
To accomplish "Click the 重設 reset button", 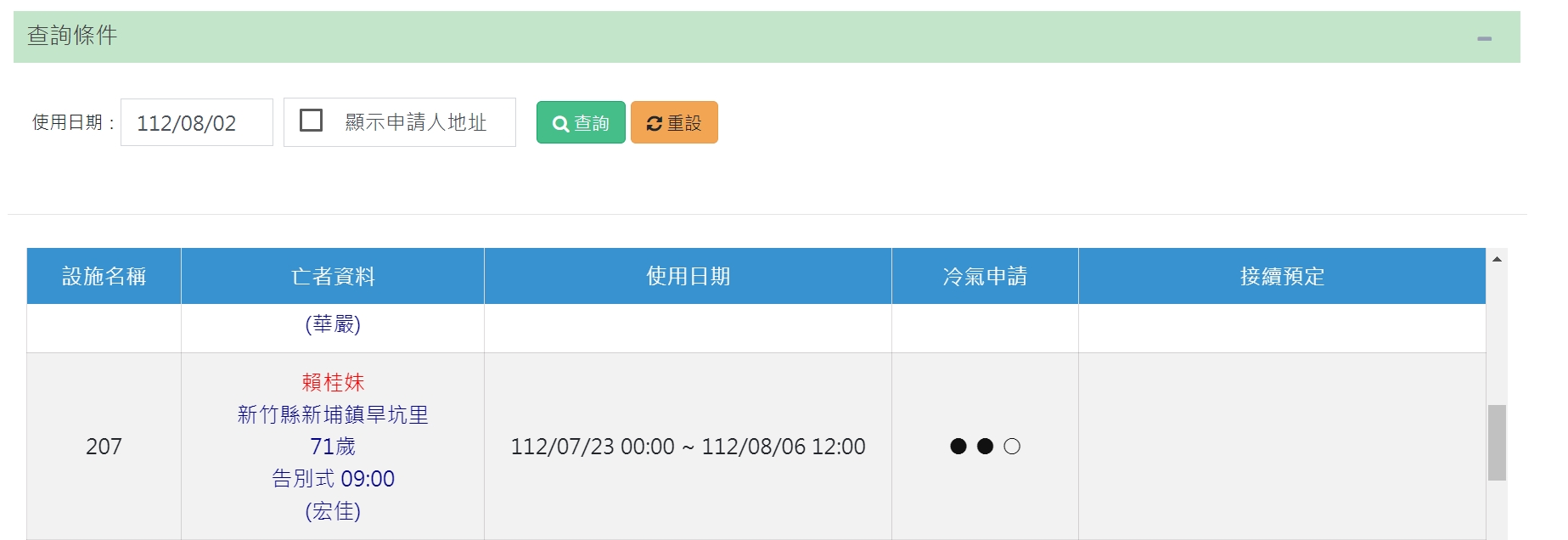I will (674, 122).
